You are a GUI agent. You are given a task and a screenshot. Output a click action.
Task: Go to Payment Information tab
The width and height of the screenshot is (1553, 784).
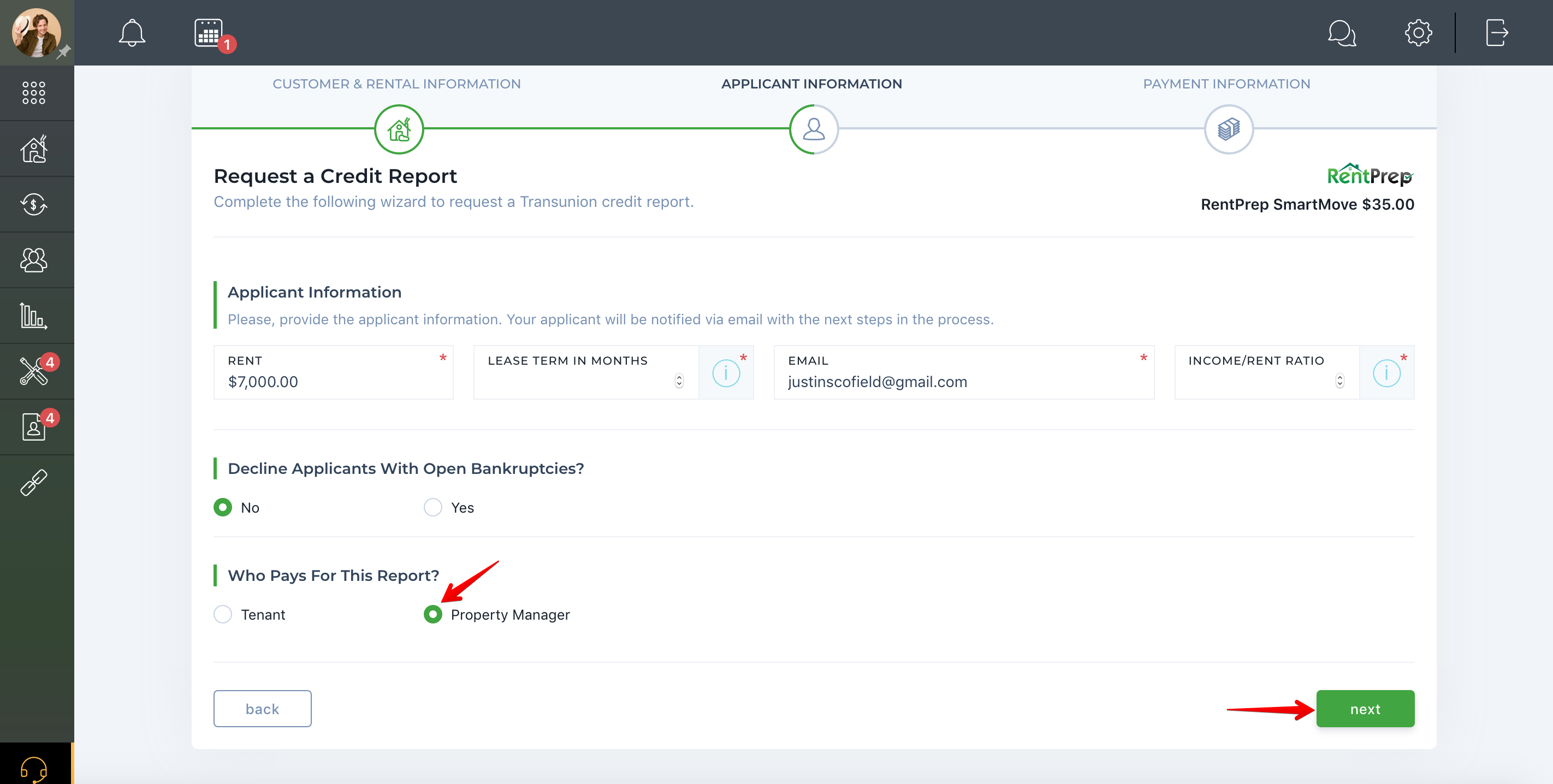click(1226, 84)
